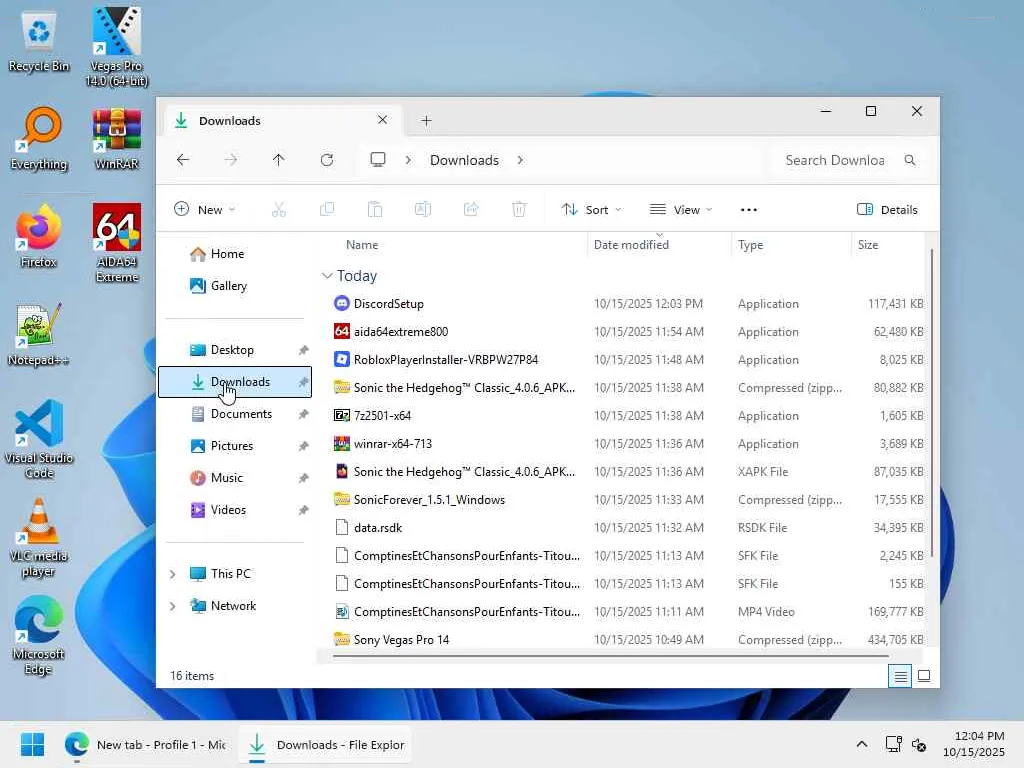Select Vegas Pro 14.0 desktop icon

(116, 47)
